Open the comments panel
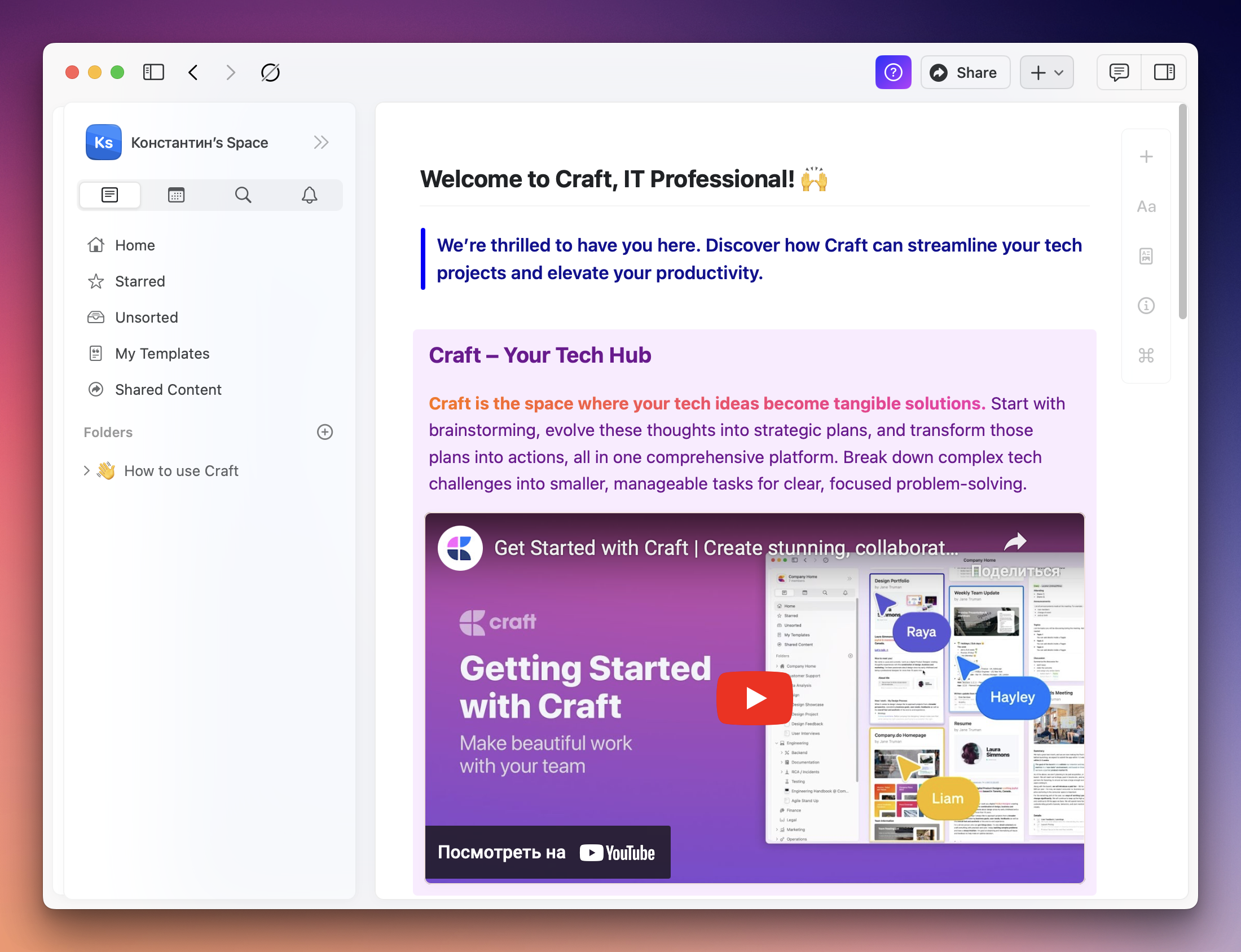The image size is (1241, 952). (x=1119, y=73)
